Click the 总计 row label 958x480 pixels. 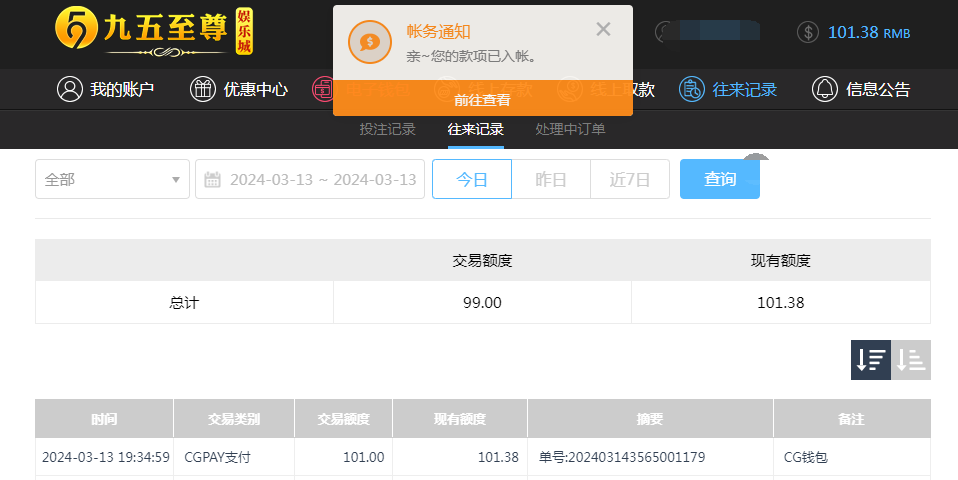pyautogui.click(x=184, y=302)
